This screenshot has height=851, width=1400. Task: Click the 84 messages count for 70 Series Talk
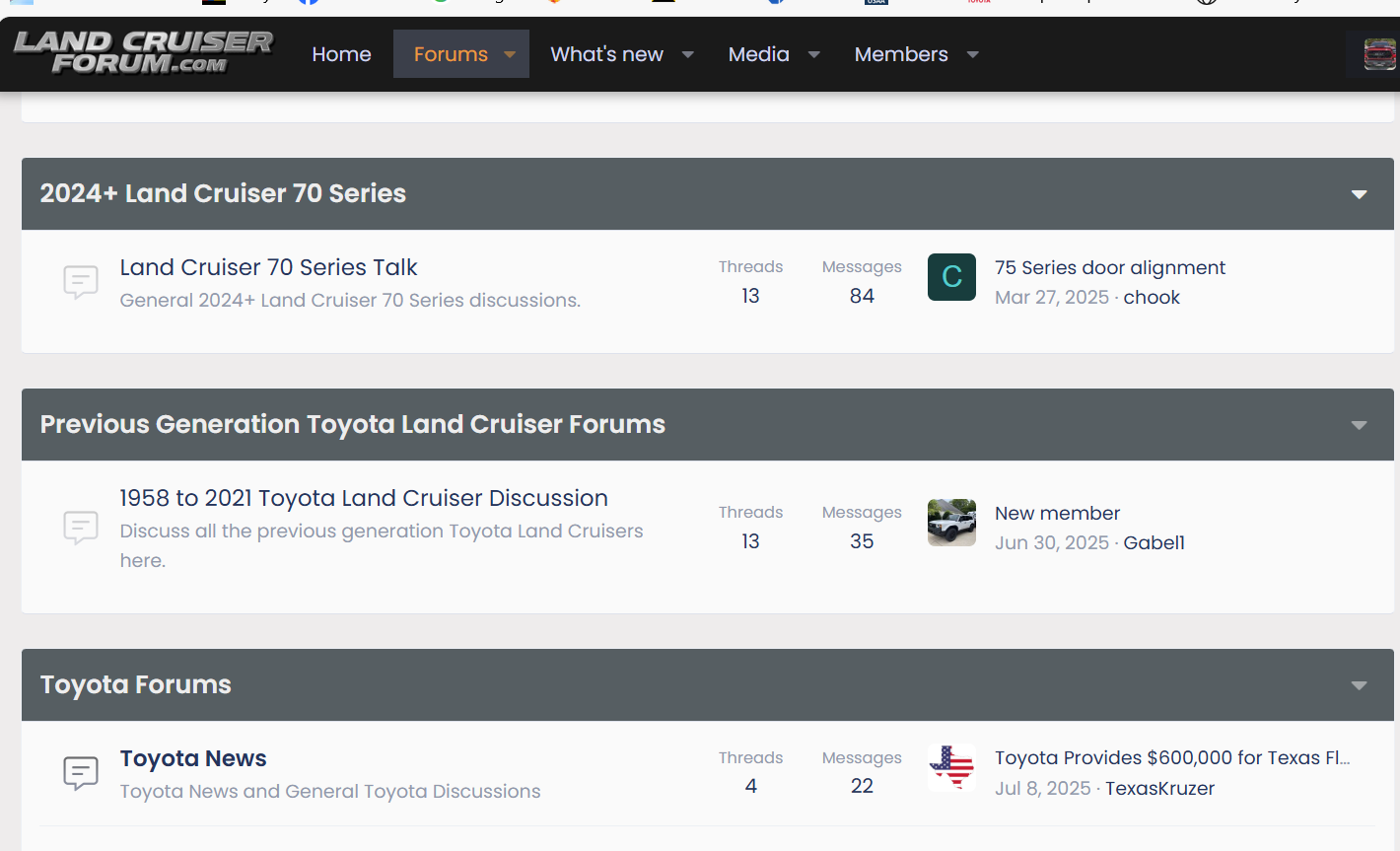[x=862, y=296]
